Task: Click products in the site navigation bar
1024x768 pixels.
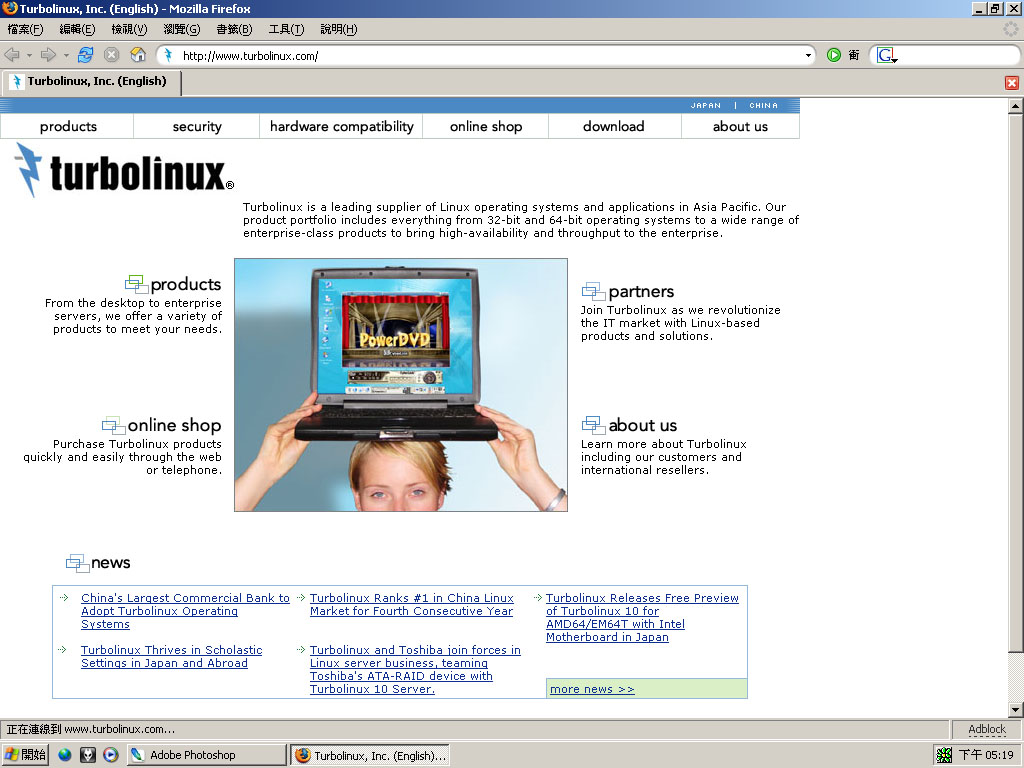Action: [68, 127]
